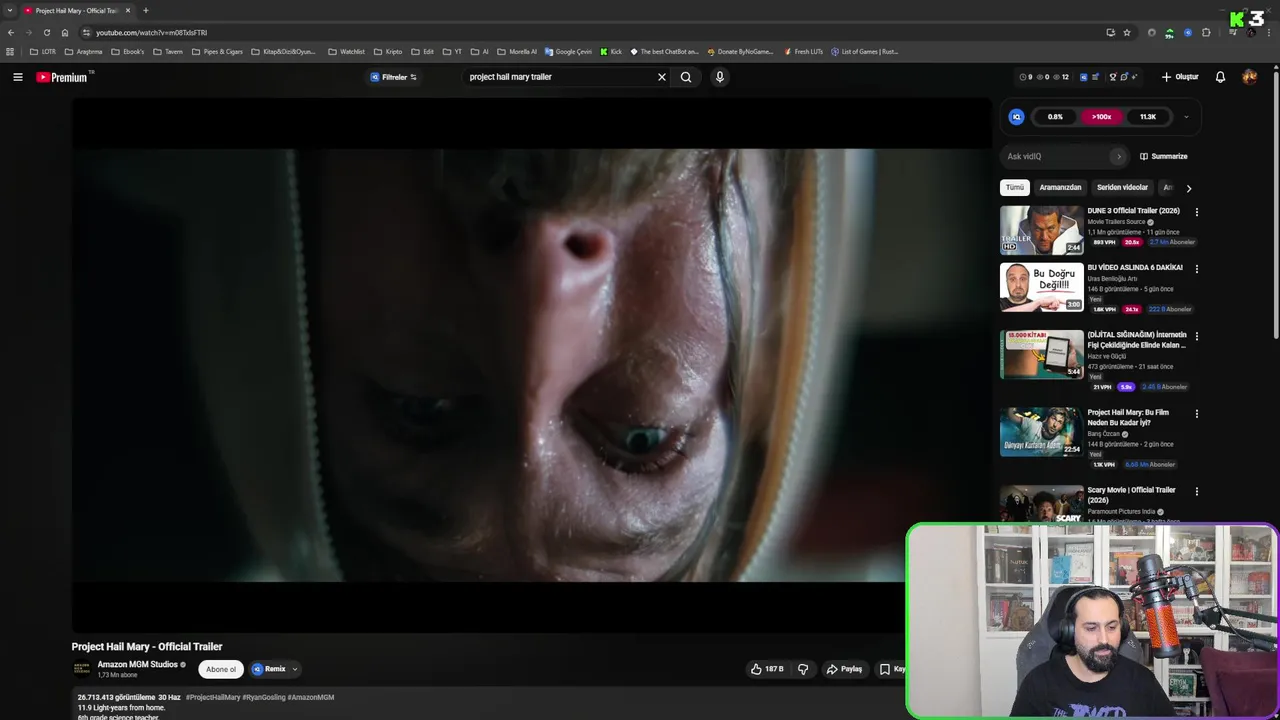Open the #ProjectHailMary hashtag link
This screenshot has width=1280, height=720.
(213, 697)
